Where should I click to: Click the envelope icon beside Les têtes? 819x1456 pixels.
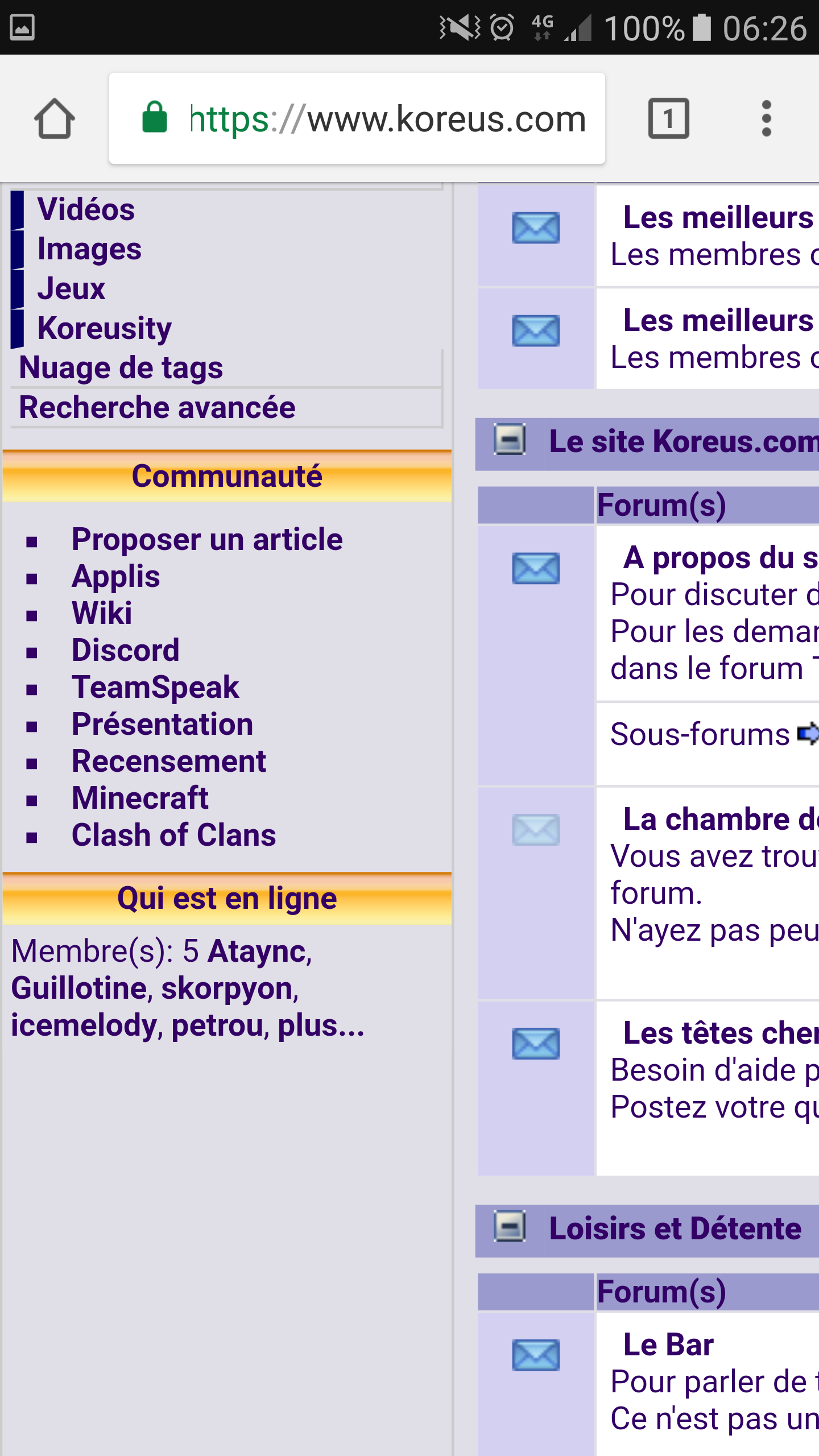(x=535, y=1044)
